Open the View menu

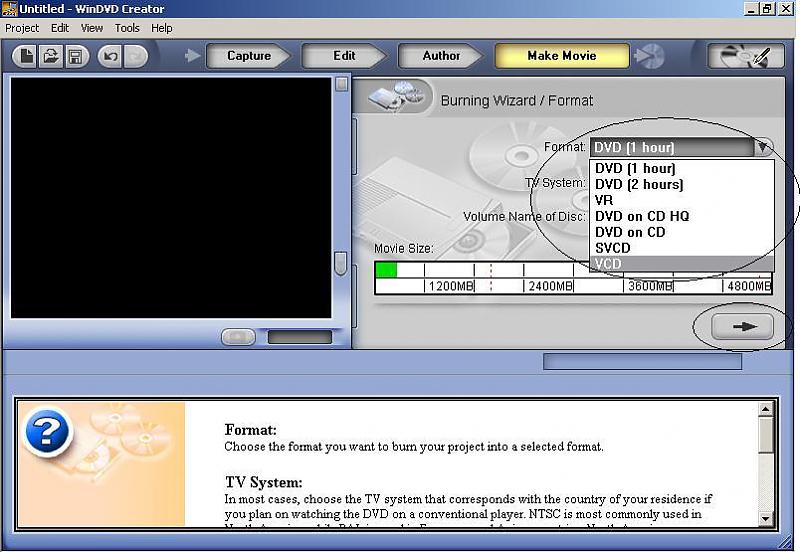pos(92,28)
